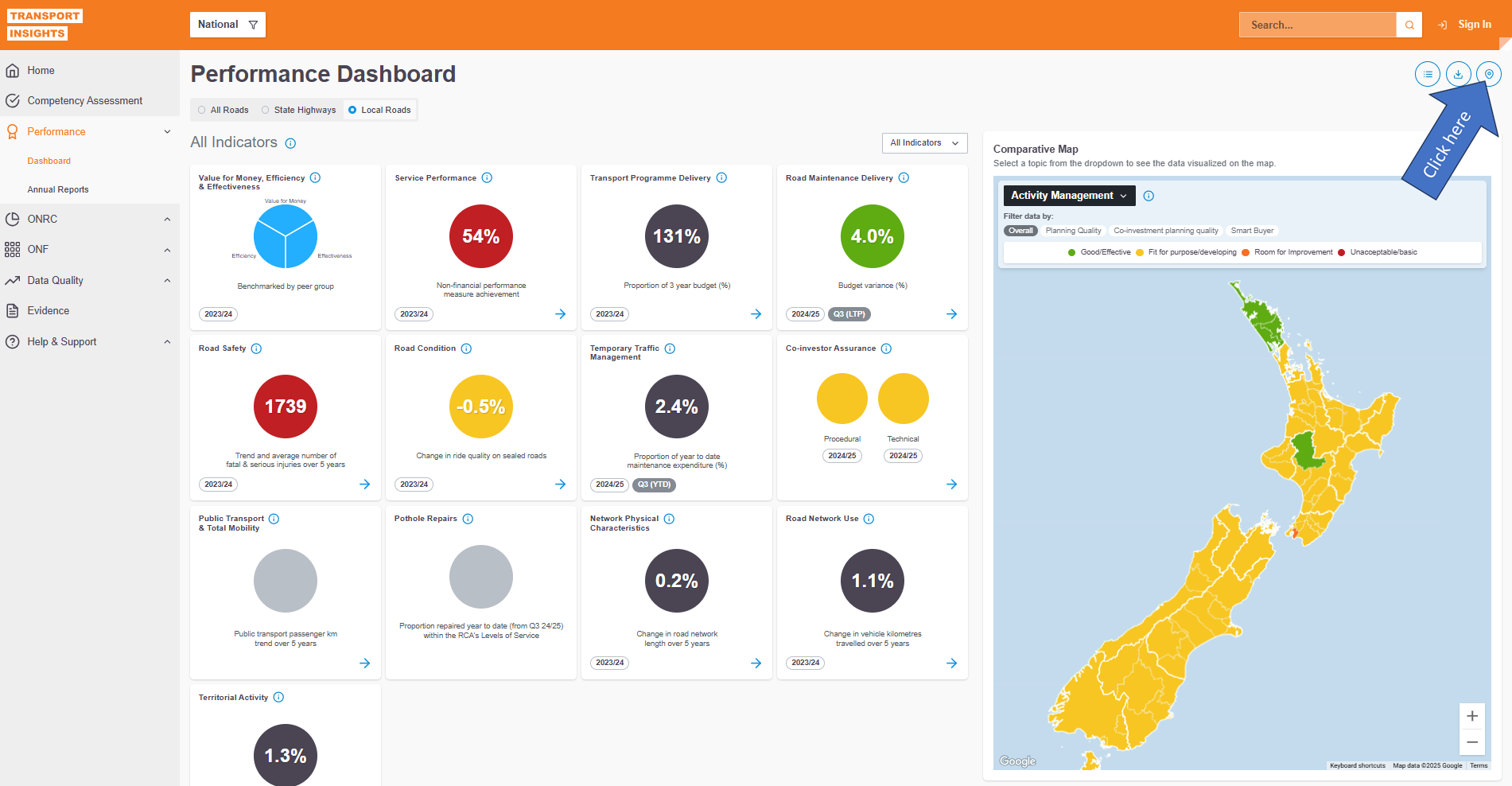The width and height of the screenshot is (1512, 786).
Task: Filter map by Planning Quality
Action: tap(1073, 231)
